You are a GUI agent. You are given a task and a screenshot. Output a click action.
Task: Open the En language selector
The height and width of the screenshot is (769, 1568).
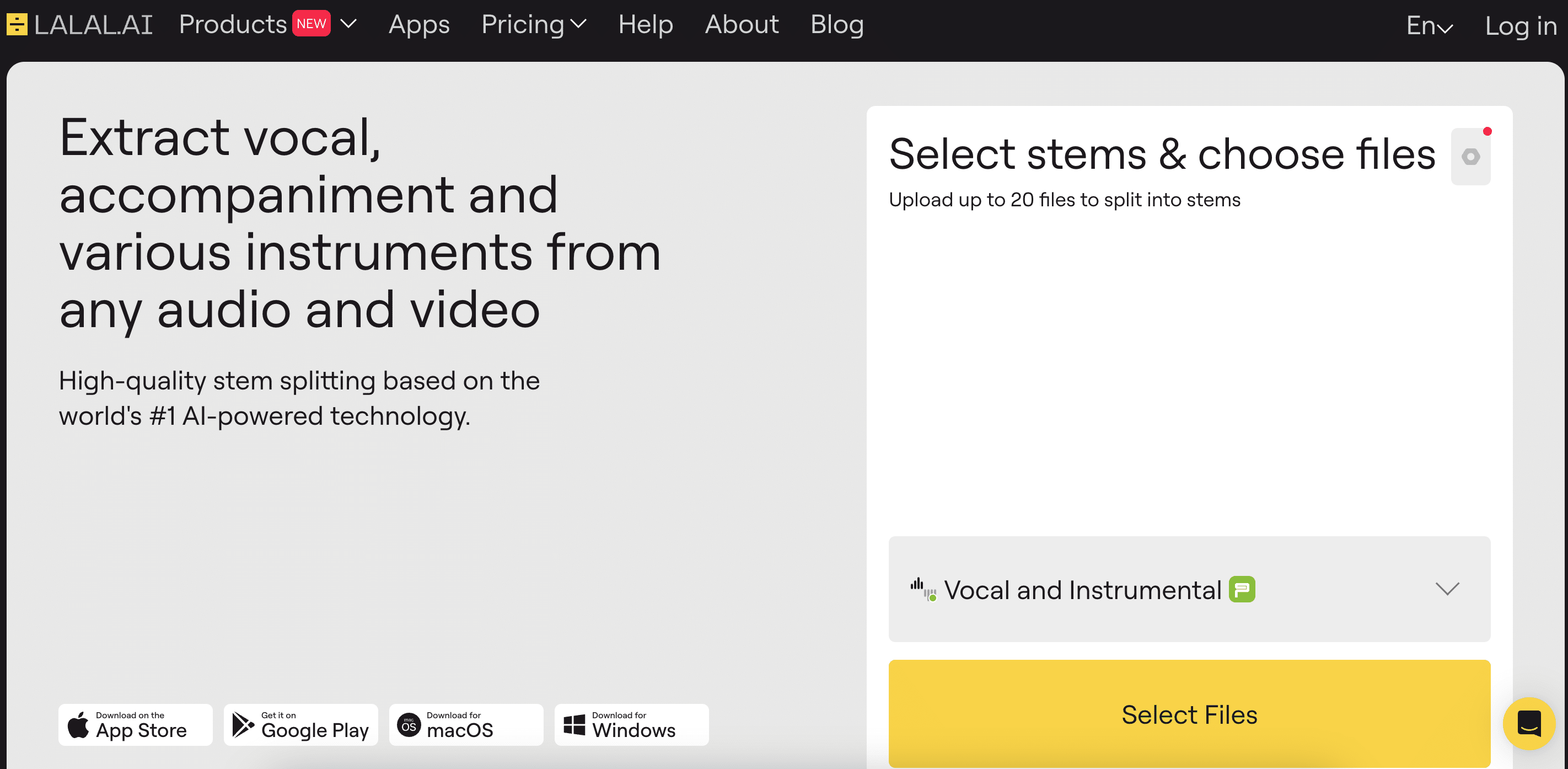pos(1429,25)
